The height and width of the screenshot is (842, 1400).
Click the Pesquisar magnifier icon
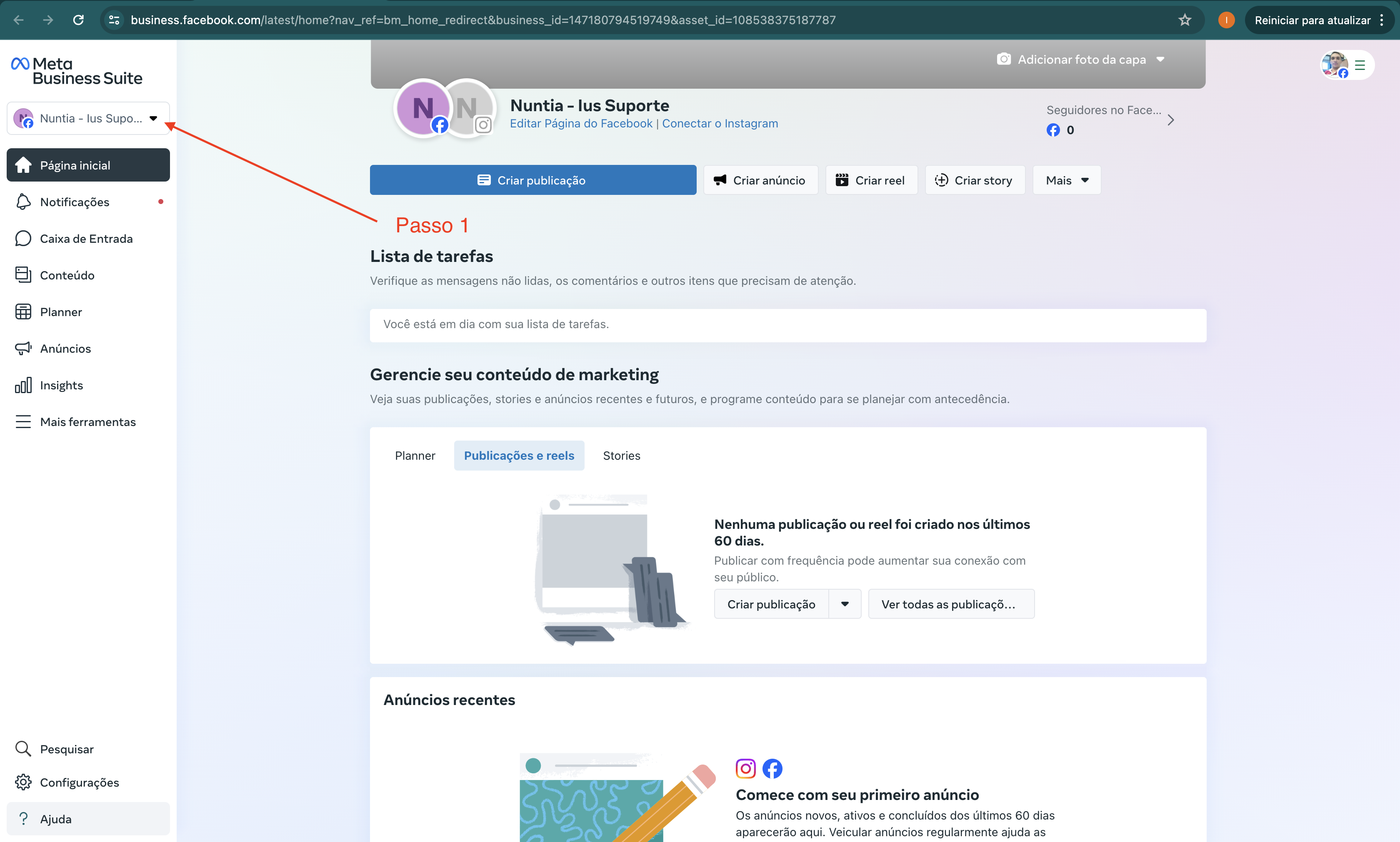(23, 749)
